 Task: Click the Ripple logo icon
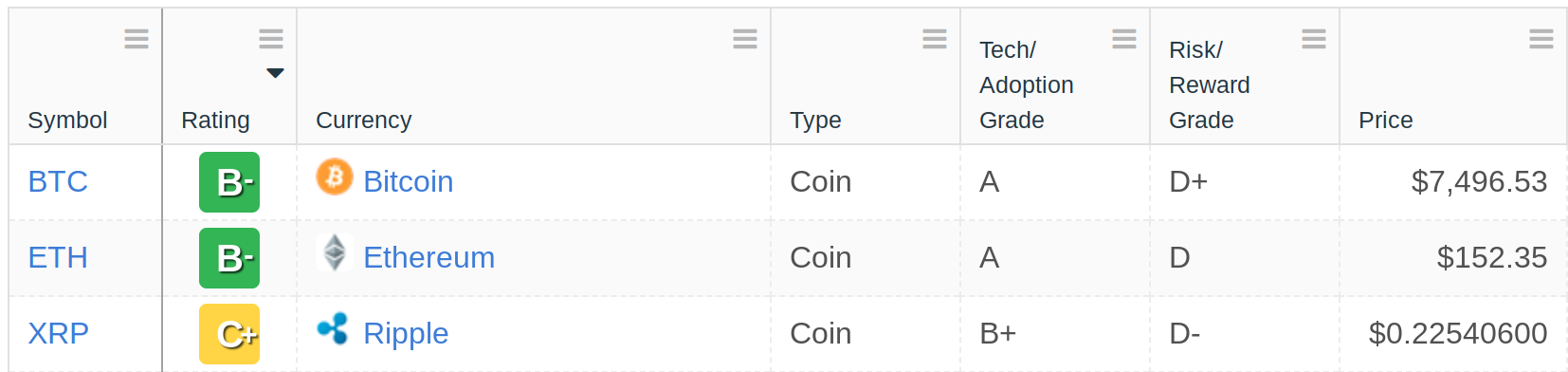333,328
